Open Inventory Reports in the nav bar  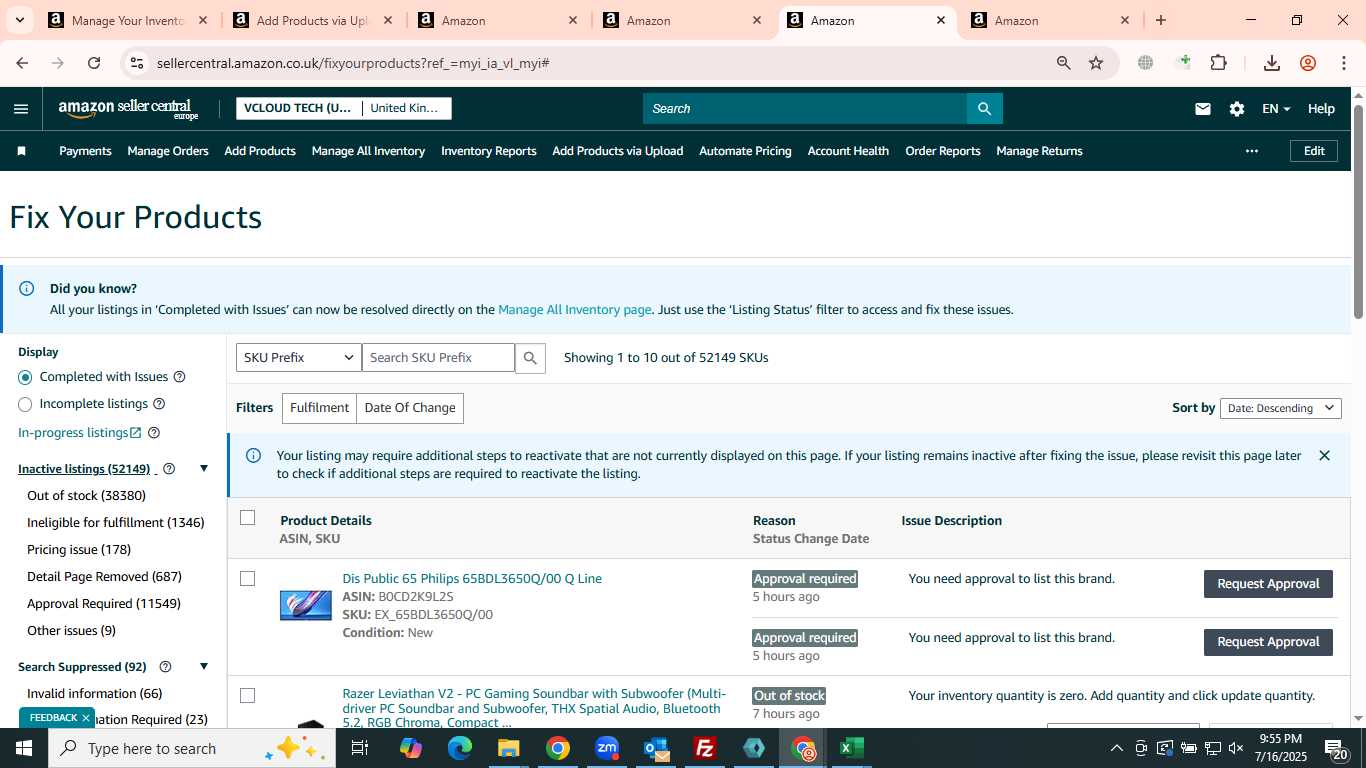pyautogui.click(x=489, y=151)
